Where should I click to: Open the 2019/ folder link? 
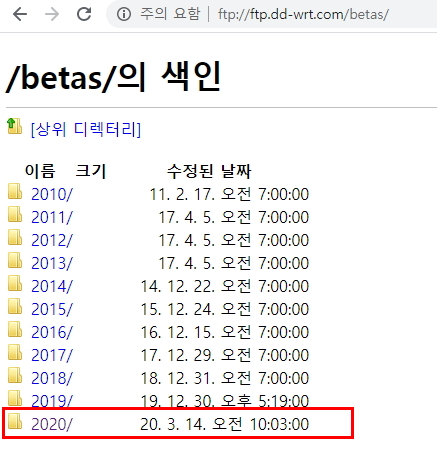point(52,401)
